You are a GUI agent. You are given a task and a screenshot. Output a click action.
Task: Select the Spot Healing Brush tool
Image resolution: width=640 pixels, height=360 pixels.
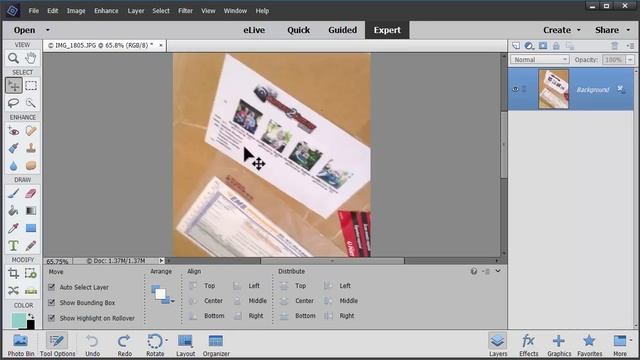(31, 131)
